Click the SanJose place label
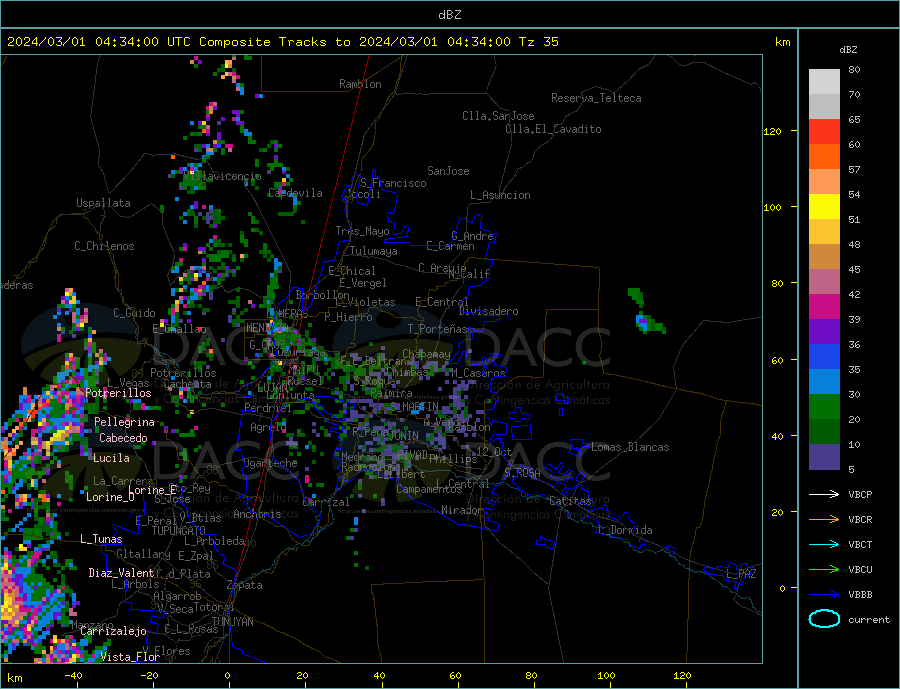 [x=448, y=171]
